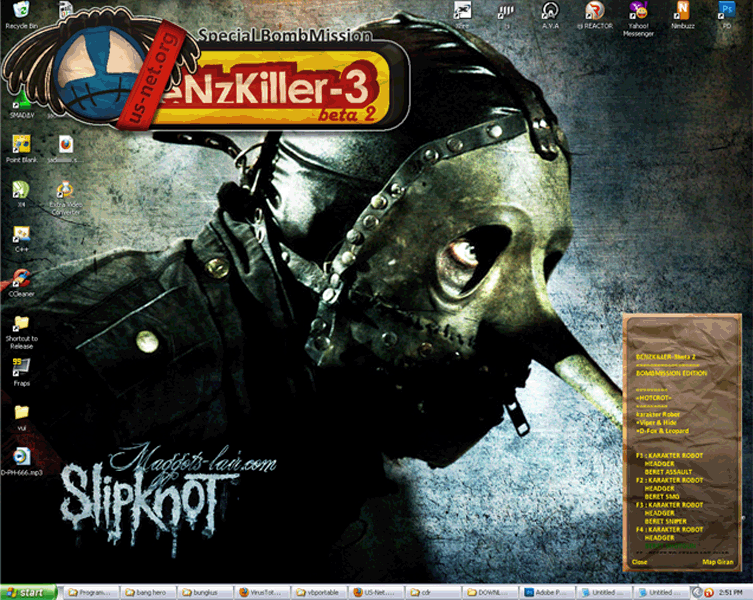Open the Photoshop PD desktop shortcut
753x600 pixels.
pyautogui.click(x=727, y=14)
